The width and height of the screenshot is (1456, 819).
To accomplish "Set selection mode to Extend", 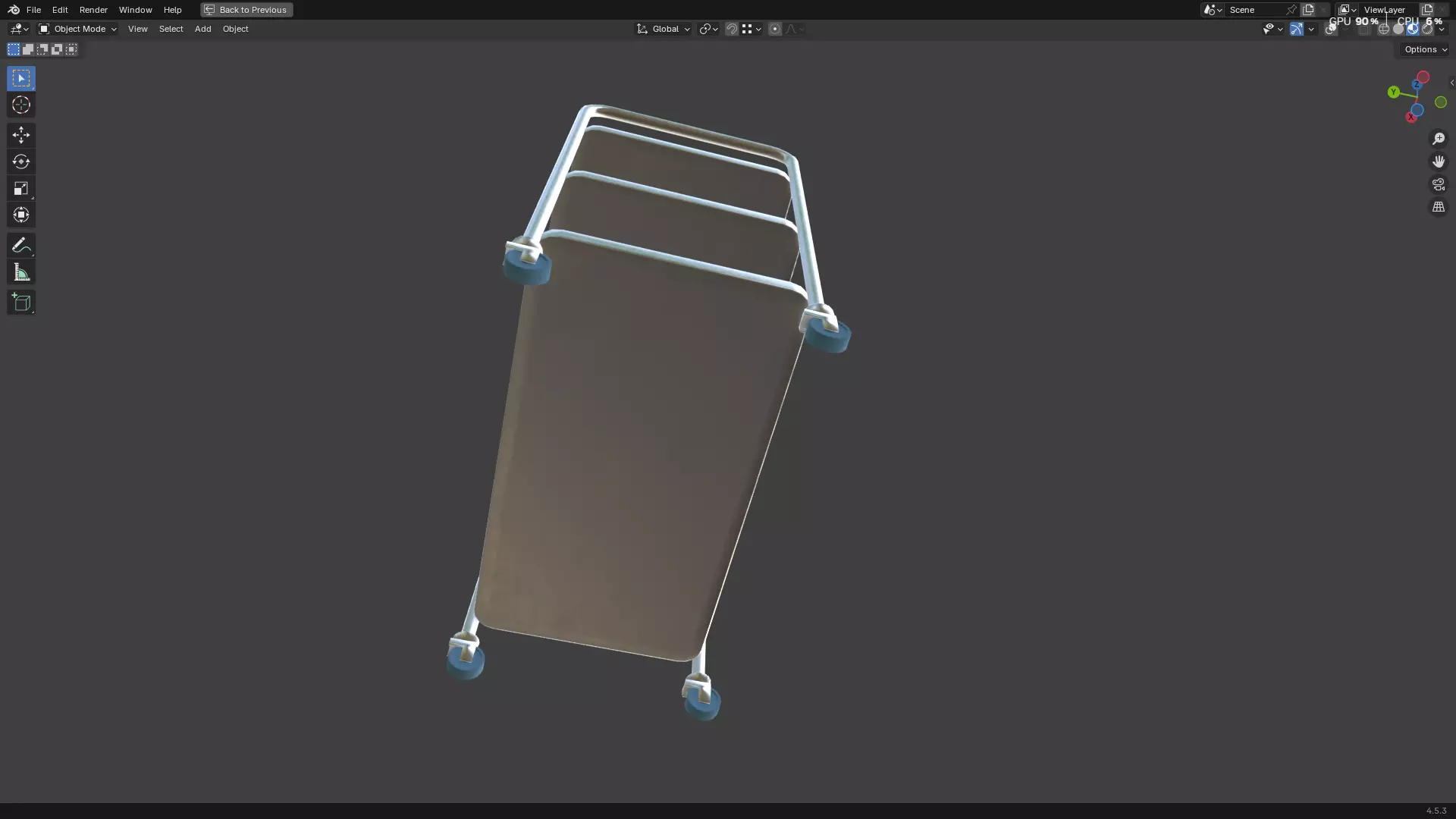I will [28, 49].
